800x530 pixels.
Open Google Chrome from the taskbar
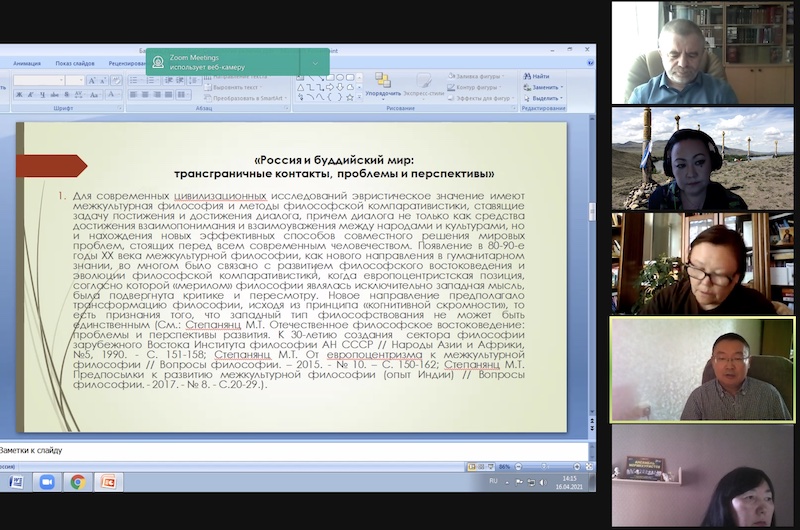(76, 482)
